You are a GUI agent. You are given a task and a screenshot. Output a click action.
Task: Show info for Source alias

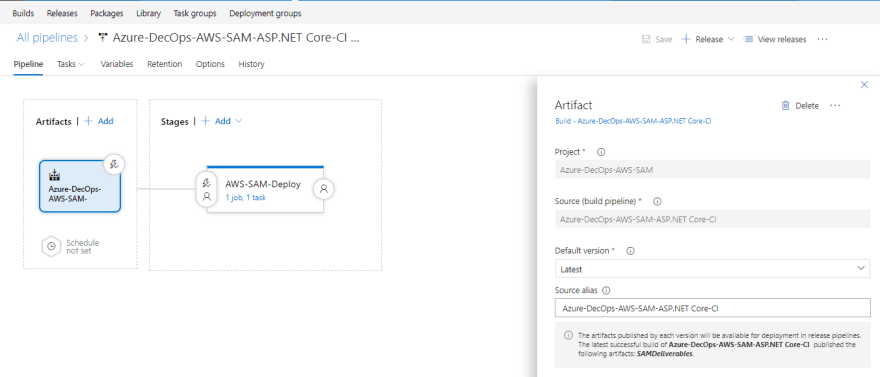pyautogui.click(x=606, y=291)
